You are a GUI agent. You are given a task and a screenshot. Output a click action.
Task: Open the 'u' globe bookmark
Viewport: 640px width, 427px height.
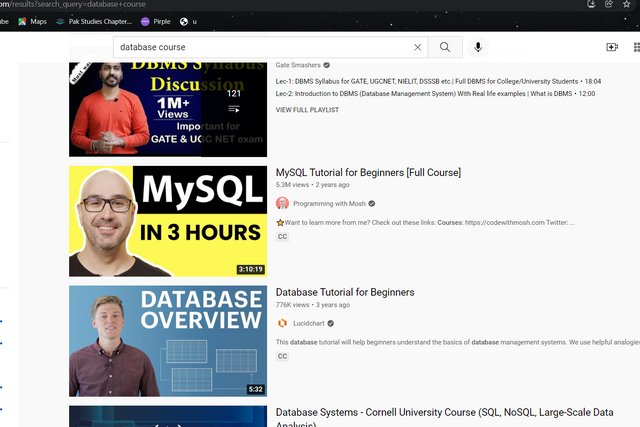pos(188,22)
